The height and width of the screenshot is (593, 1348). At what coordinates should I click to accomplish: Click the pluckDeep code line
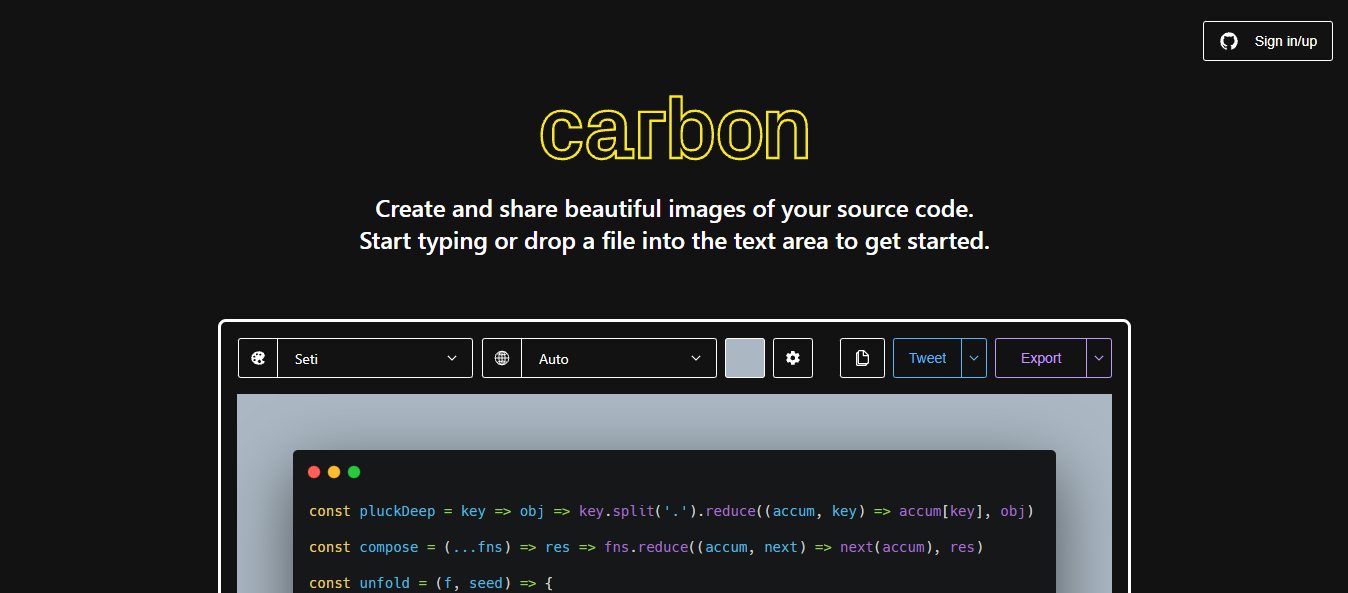[x=670, y=511]
